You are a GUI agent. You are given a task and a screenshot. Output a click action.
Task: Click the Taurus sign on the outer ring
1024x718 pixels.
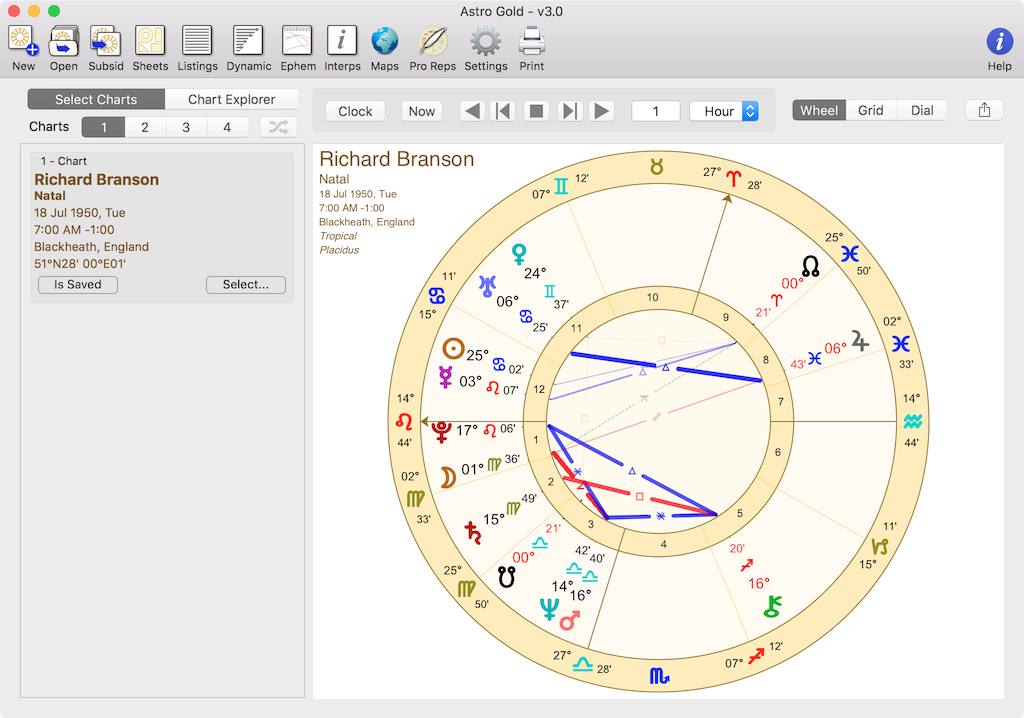pyautogui.click(x=656, y=167)
